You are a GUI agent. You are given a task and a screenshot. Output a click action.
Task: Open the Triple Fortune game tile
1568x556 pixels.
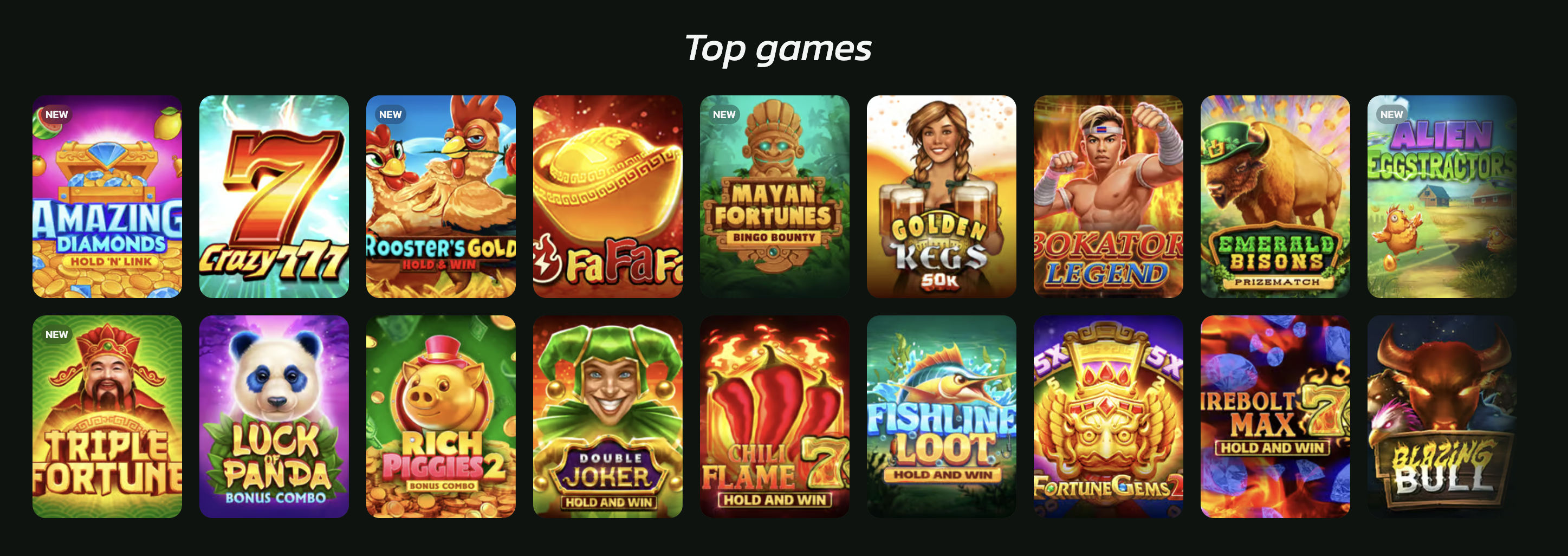(x=107, y=417)
